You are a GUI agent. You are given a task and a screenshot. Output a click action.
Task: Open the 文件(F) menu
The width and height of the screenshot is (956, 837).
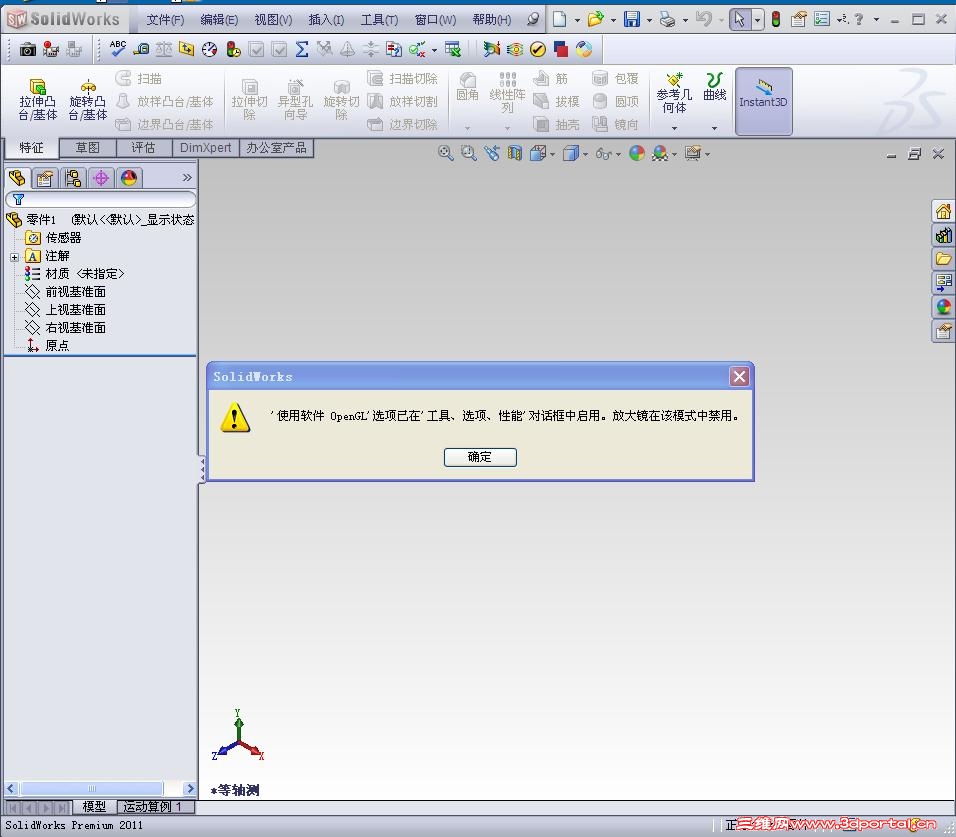[165, 20]
